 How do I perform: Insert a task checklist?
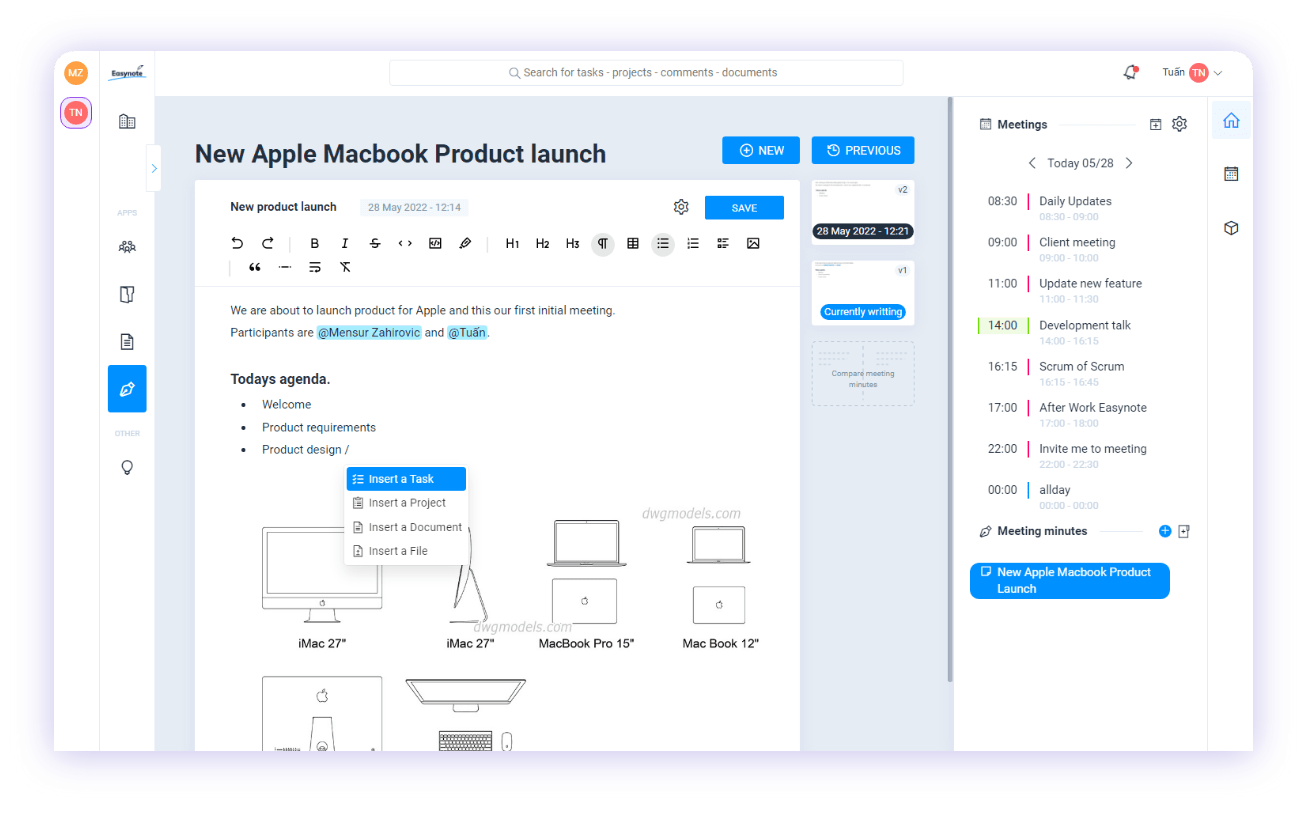click(723, 243)
